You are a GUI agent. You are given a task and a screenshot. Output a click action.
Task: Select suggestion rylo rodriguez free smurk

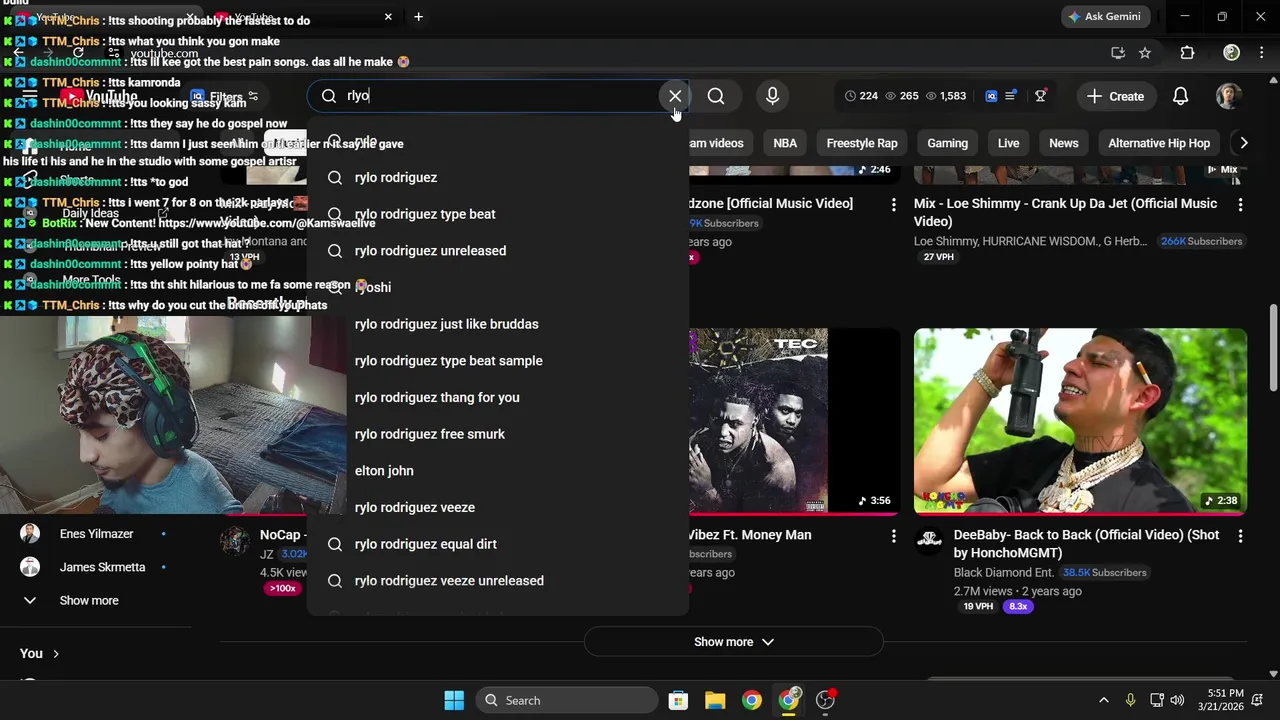tap(498, 434)
